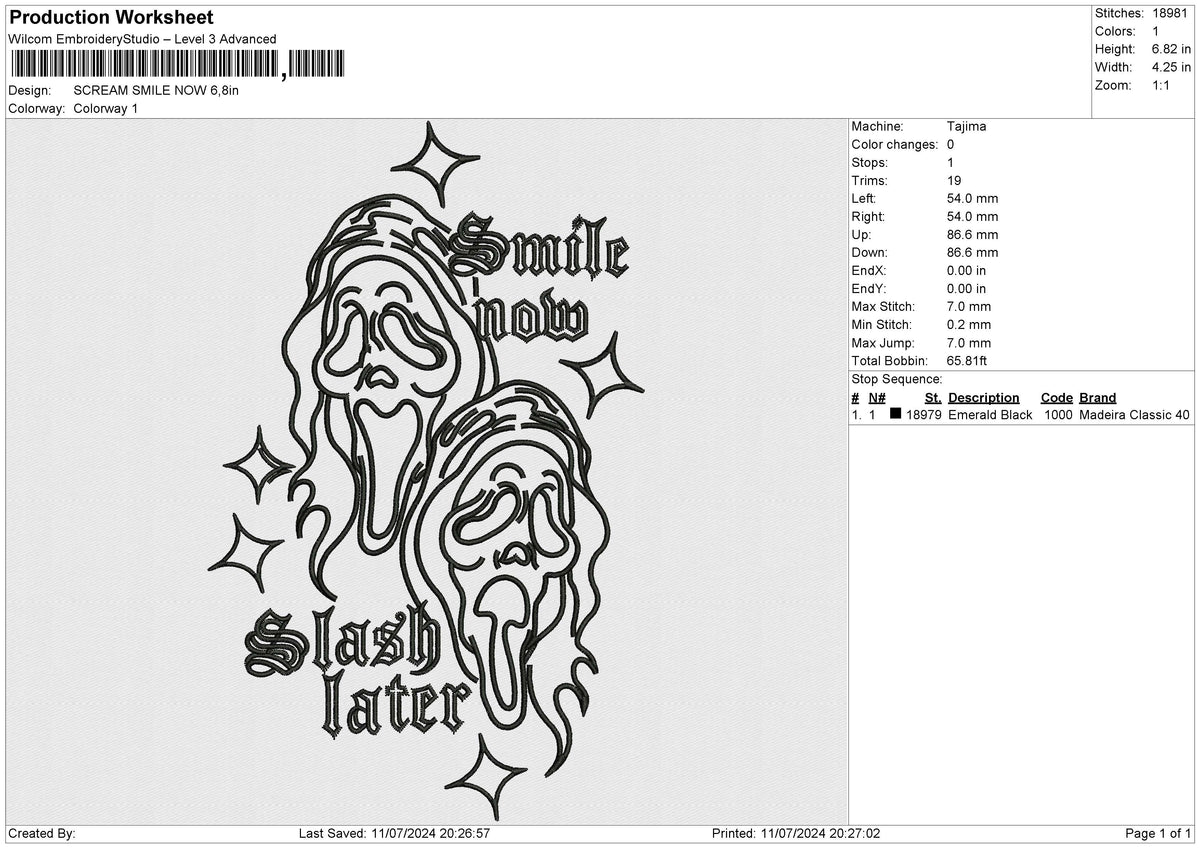Image resolution: width=1200 pixels, height=848 pixels.
Task: Click "Page 1 of 1" in the footer
Action: click(x=1158, y=833)
